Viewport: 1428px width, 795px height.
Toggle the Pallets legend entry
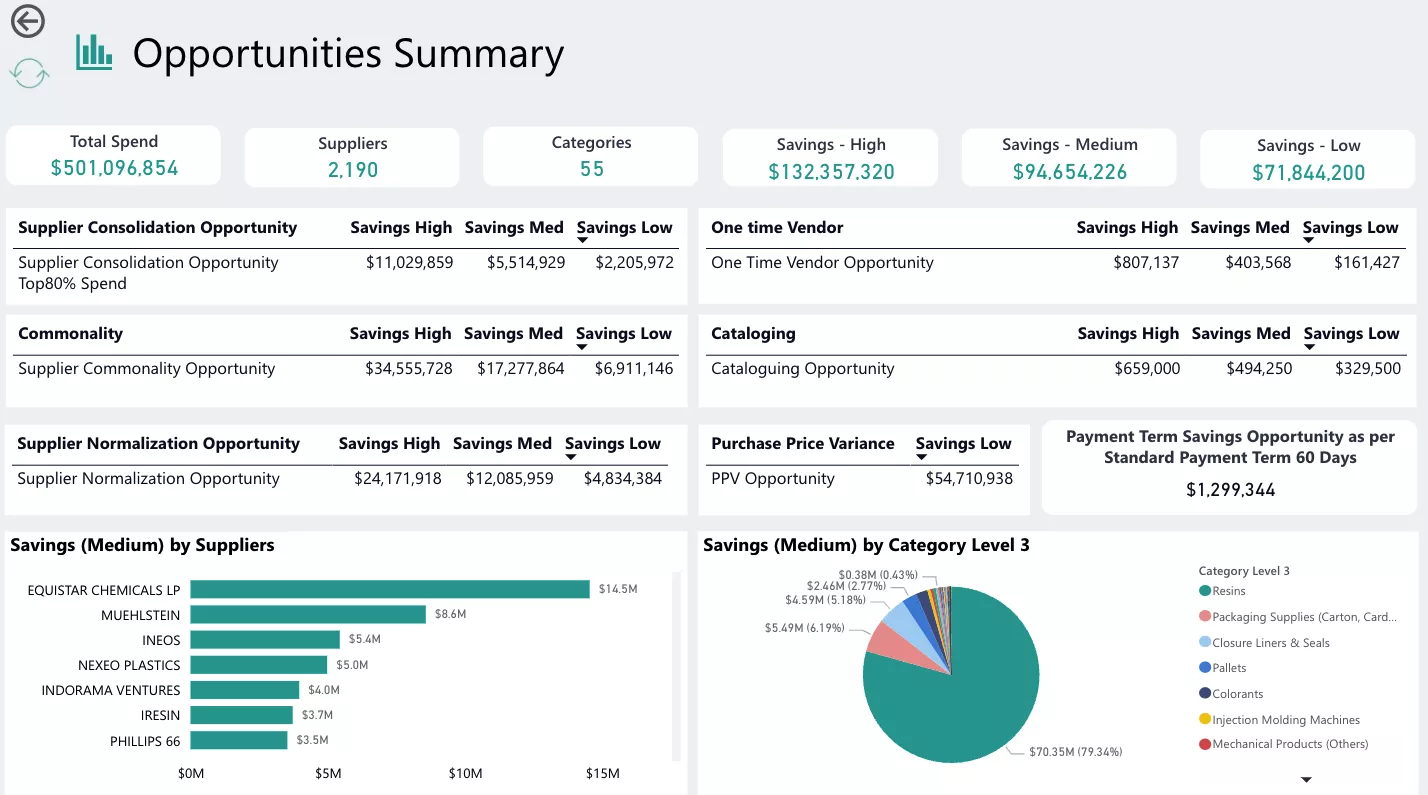[x=1229, y=668]
